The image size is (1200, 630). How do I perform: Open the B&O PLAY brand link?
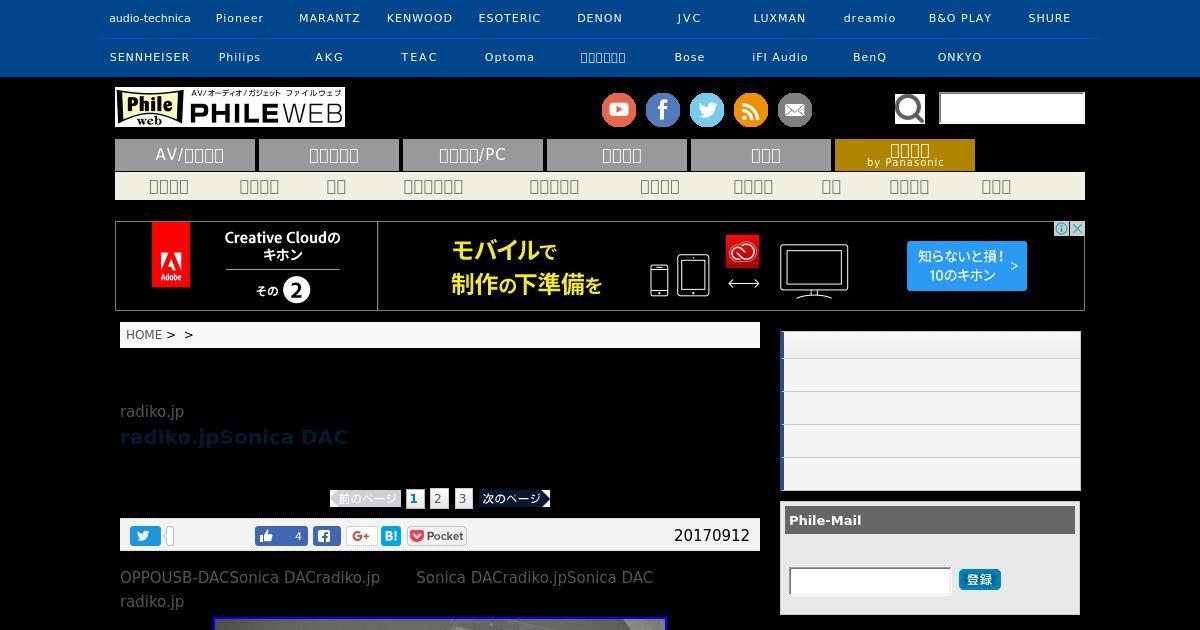click(960, 18)
